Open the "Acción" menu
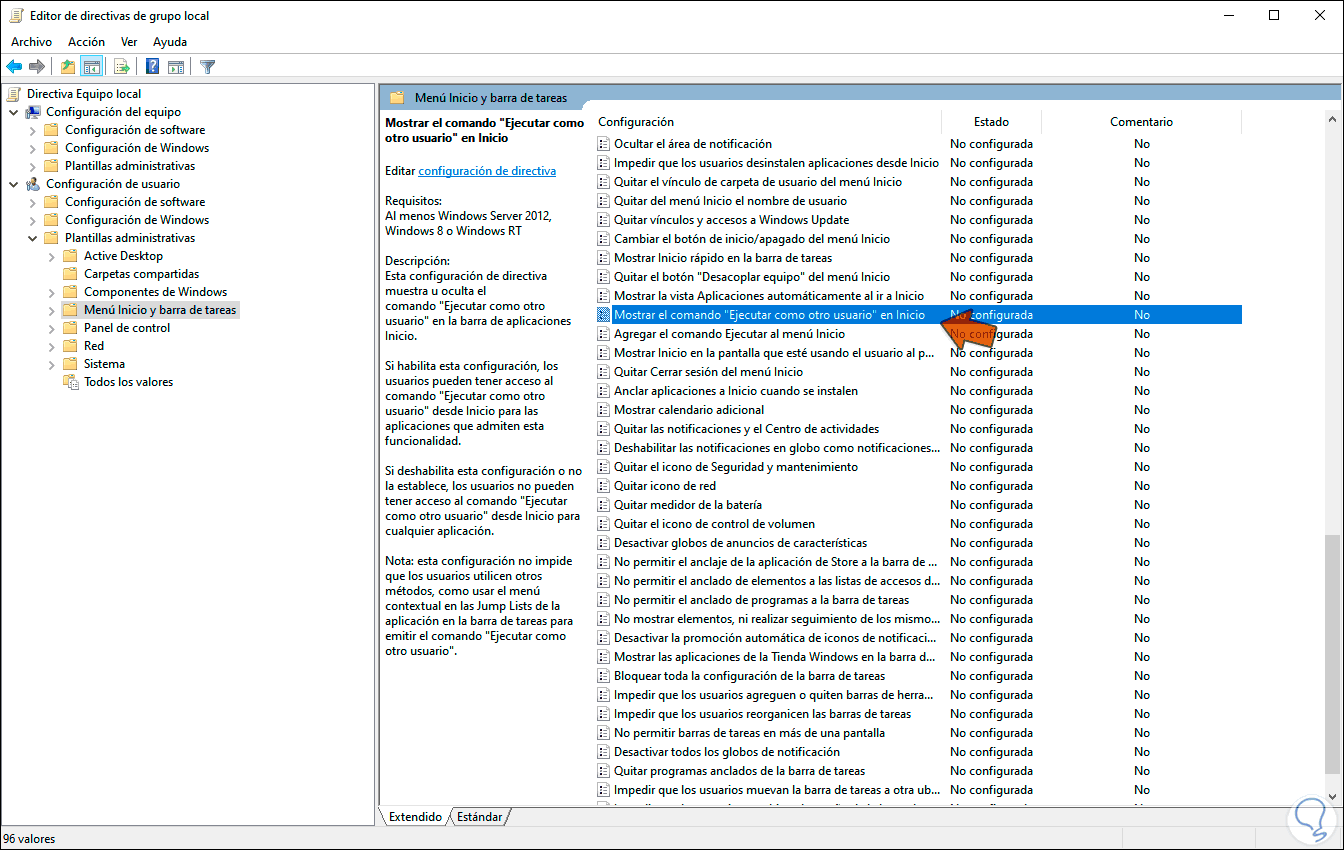Screen dimensions: 1344x850 86,41
